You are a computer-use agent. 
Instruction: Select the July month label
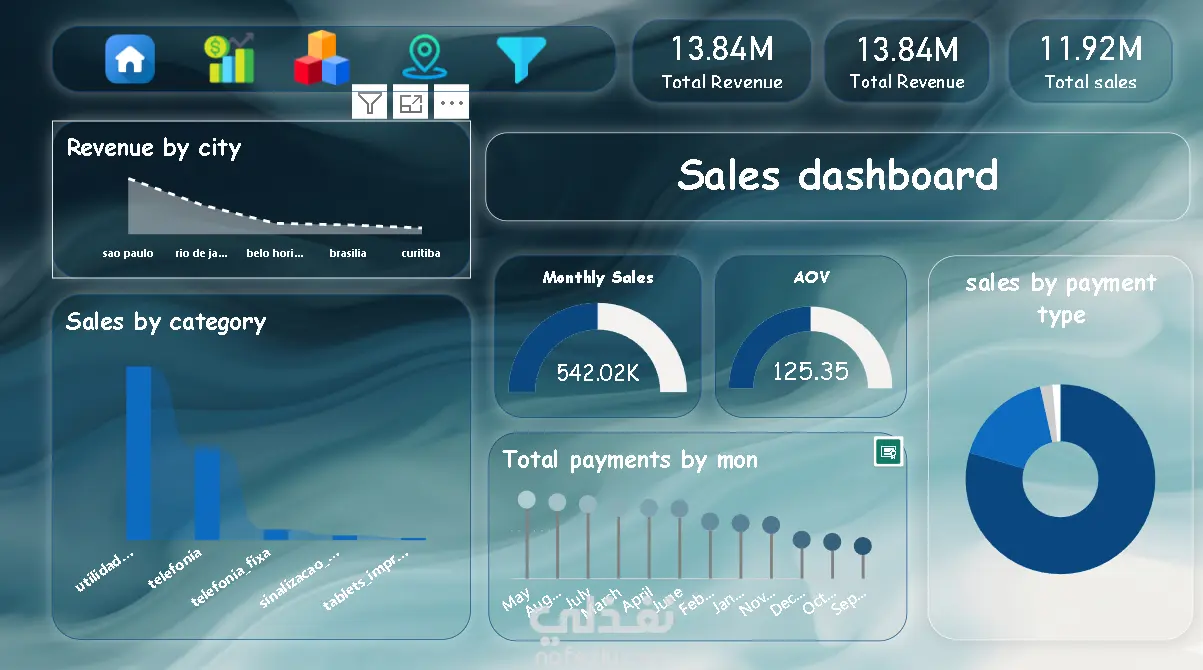pos(579,600)
